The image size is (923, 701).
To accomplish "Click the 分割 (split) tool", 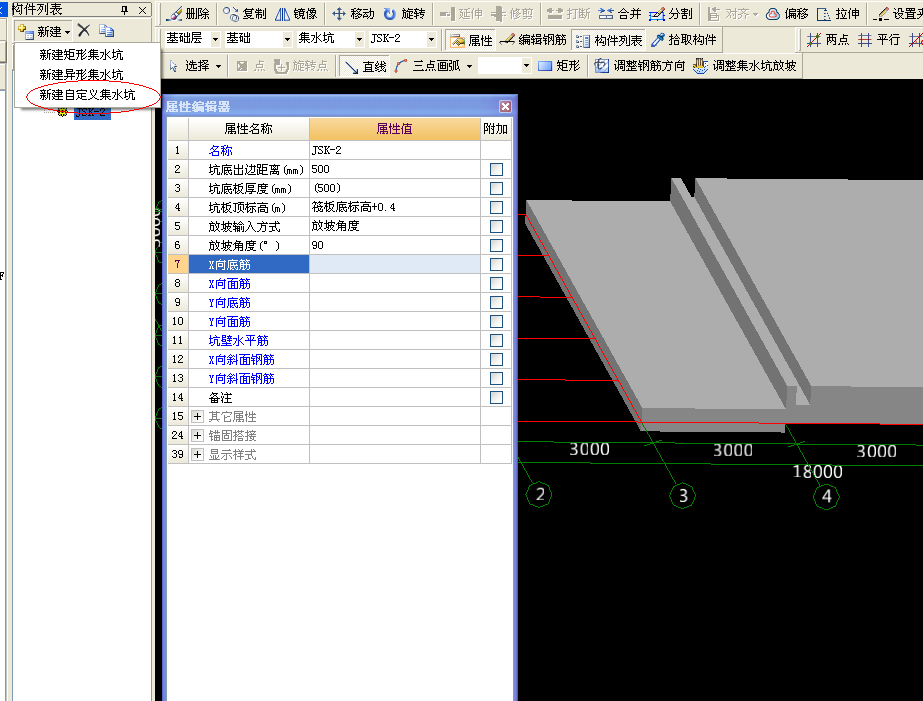I will click(670, 14).
